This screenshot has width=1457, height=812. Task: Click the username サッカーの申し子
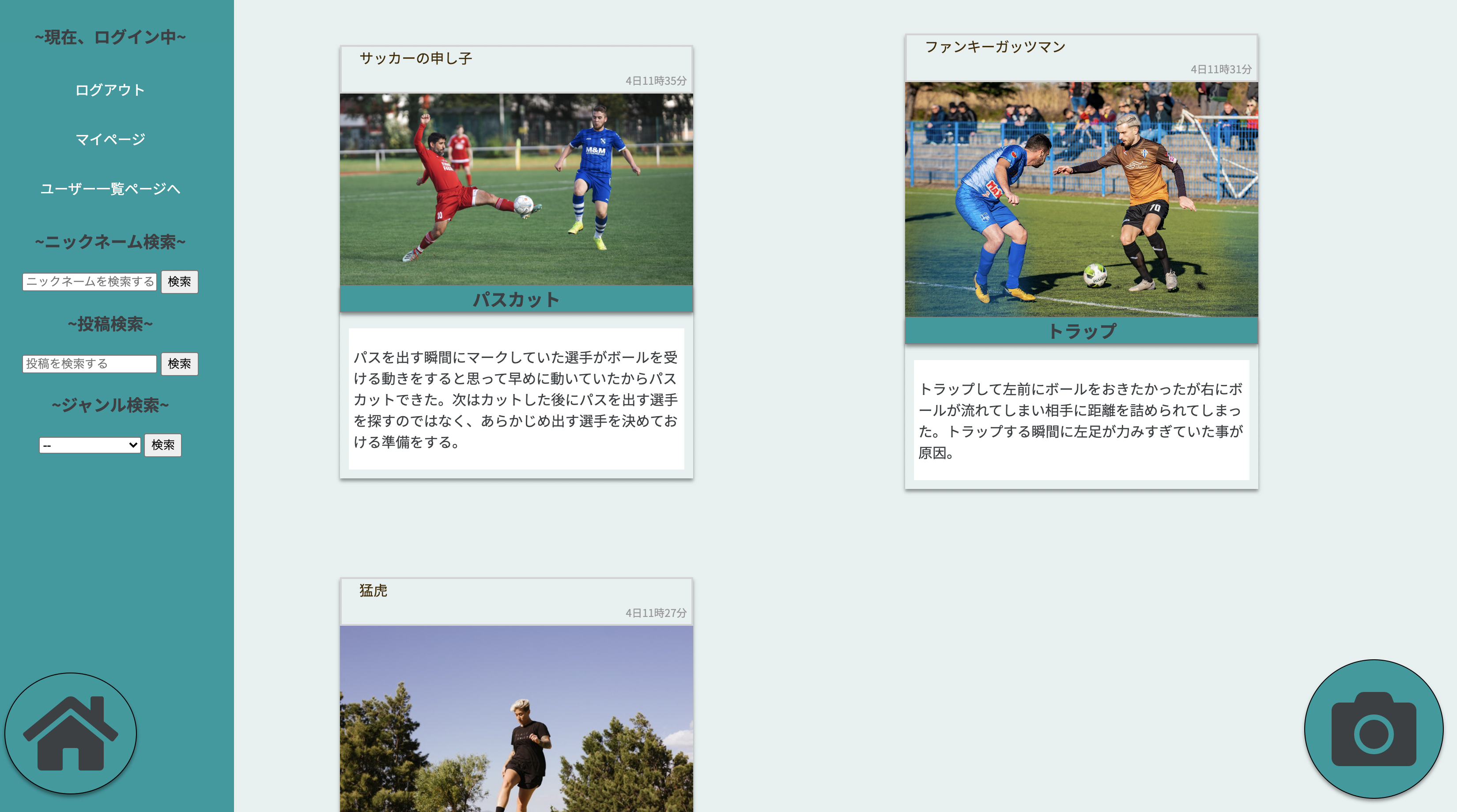point(416,58)
